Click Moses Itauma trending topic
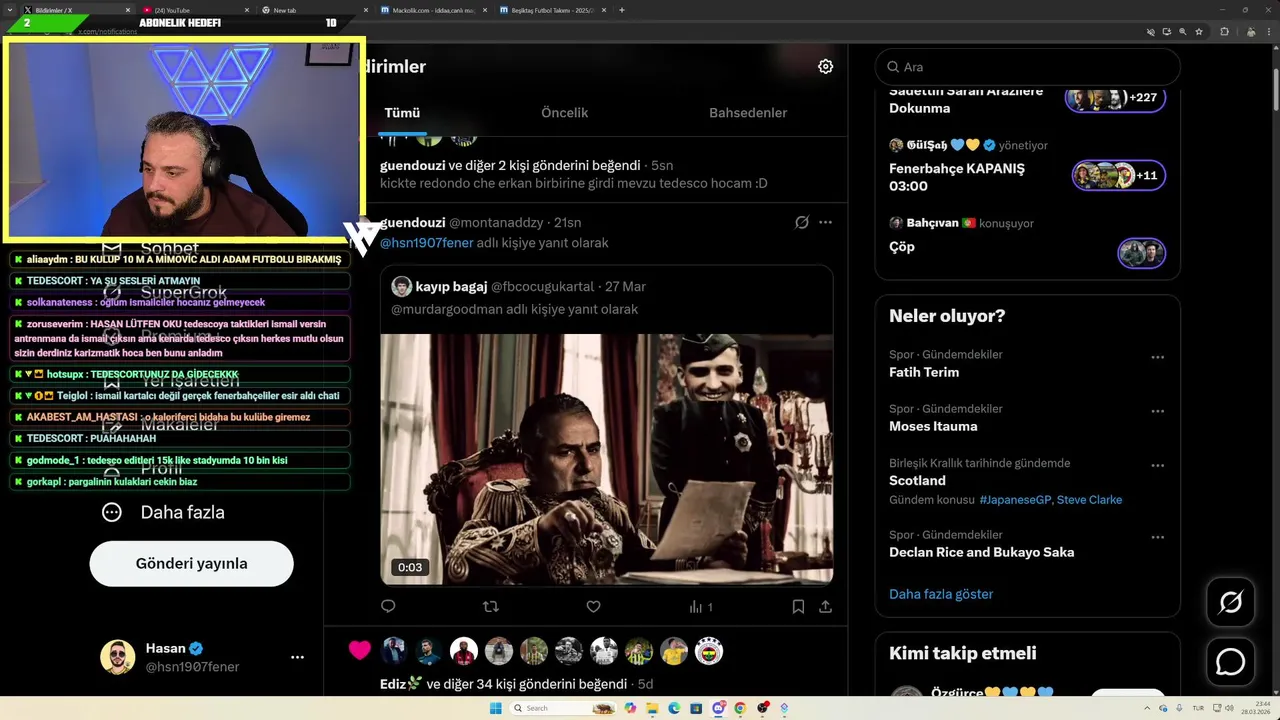This screenshot has width=1280, height=720. click(x=933, y=426)
